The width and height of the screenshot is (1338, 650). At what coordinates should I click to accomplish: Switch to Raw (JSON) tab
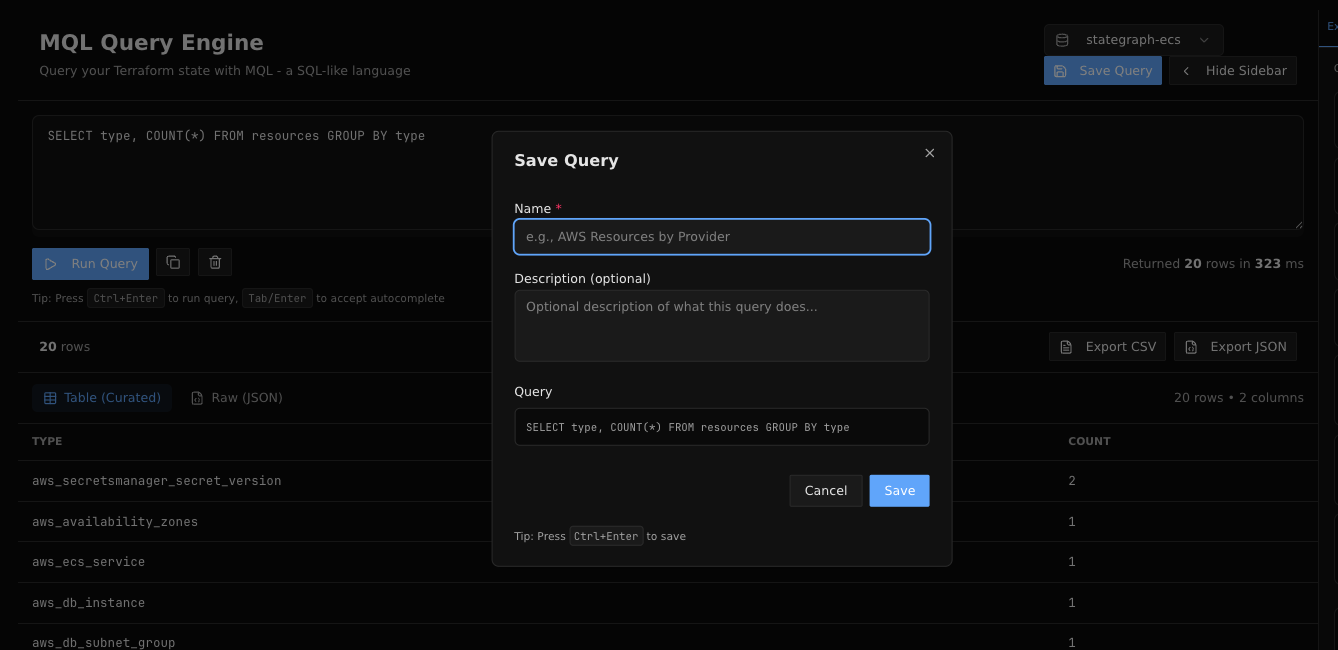[x=237, y=398]
